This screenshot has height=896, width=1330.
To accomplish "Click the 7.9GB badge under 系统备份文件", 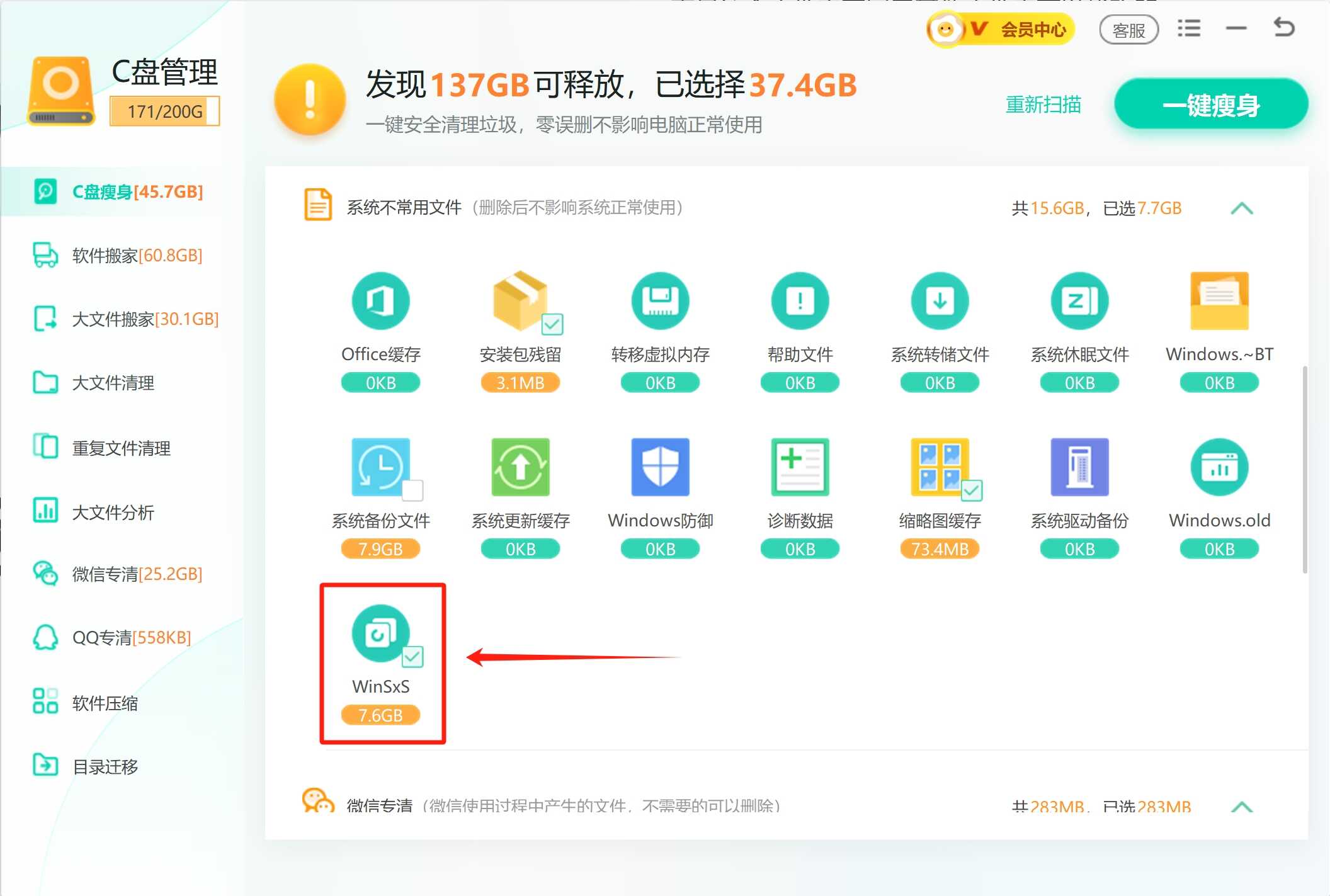I will [x=380, y=549].
